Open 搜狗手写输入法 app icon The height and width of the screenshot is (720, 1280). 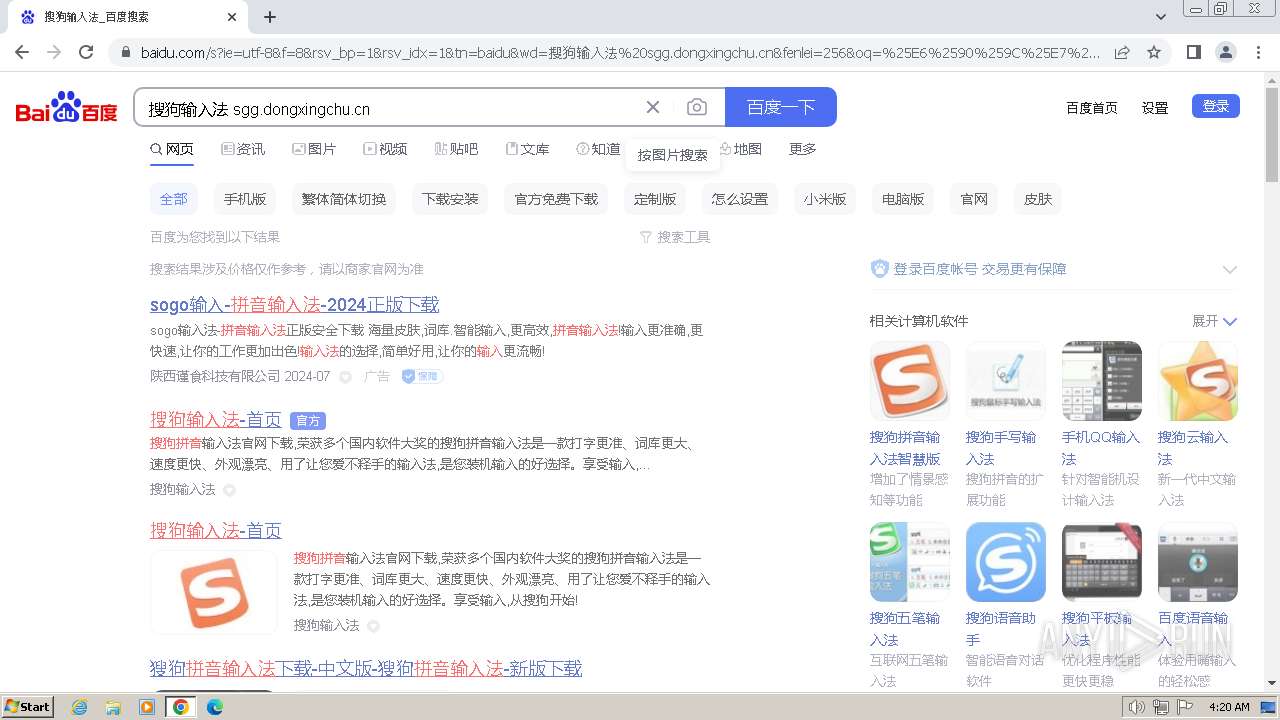1006,381
